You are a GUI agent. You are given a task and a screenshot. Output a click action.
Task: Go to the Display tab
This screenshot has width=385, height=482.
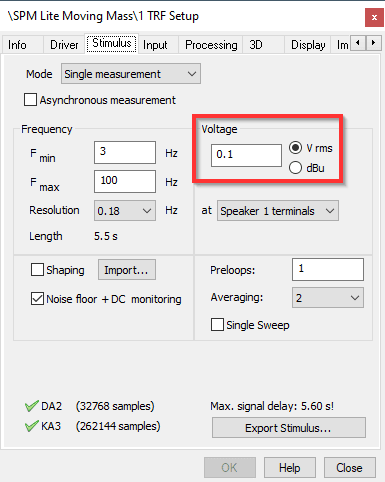point(308,45)
